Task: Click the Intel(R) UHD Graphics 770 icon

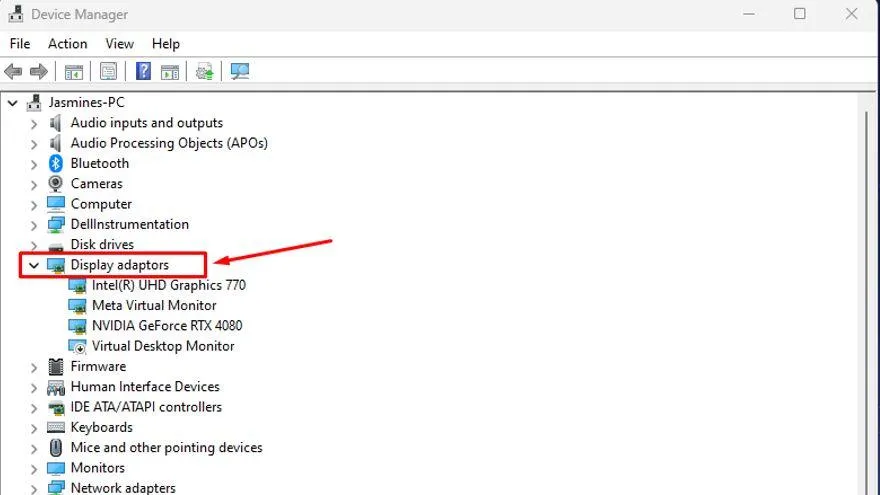Action: pos(77,286)
